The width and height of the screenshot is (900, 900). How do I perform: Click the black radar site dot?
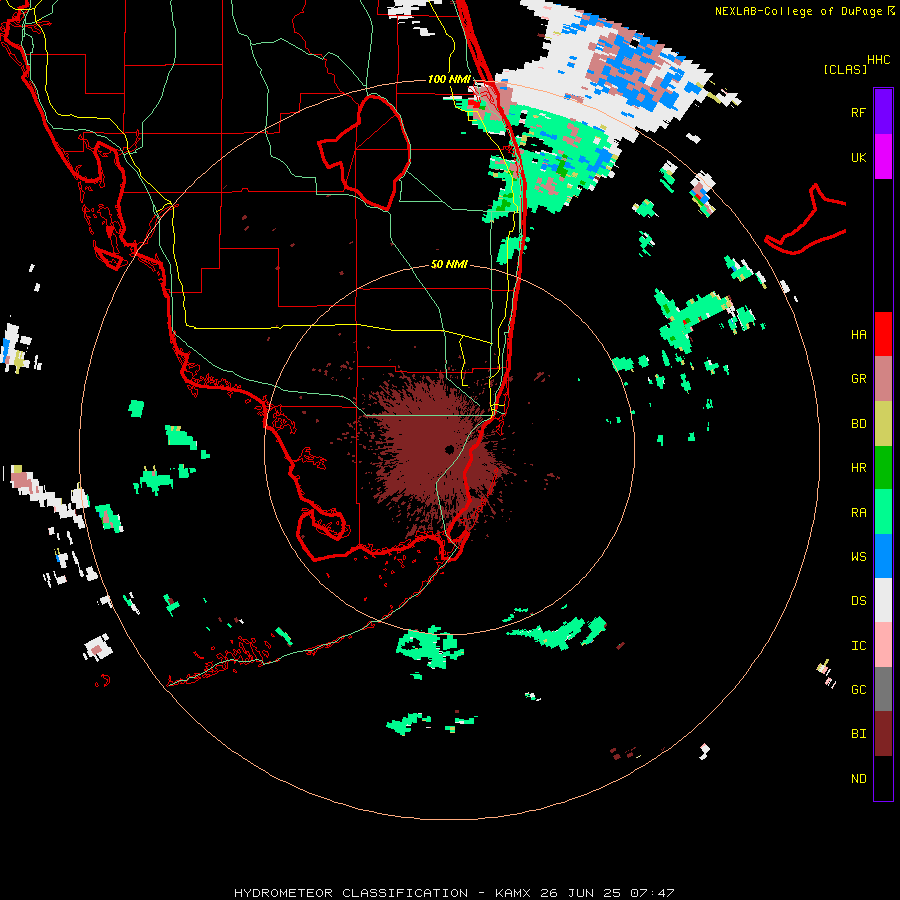pos(449,449)
